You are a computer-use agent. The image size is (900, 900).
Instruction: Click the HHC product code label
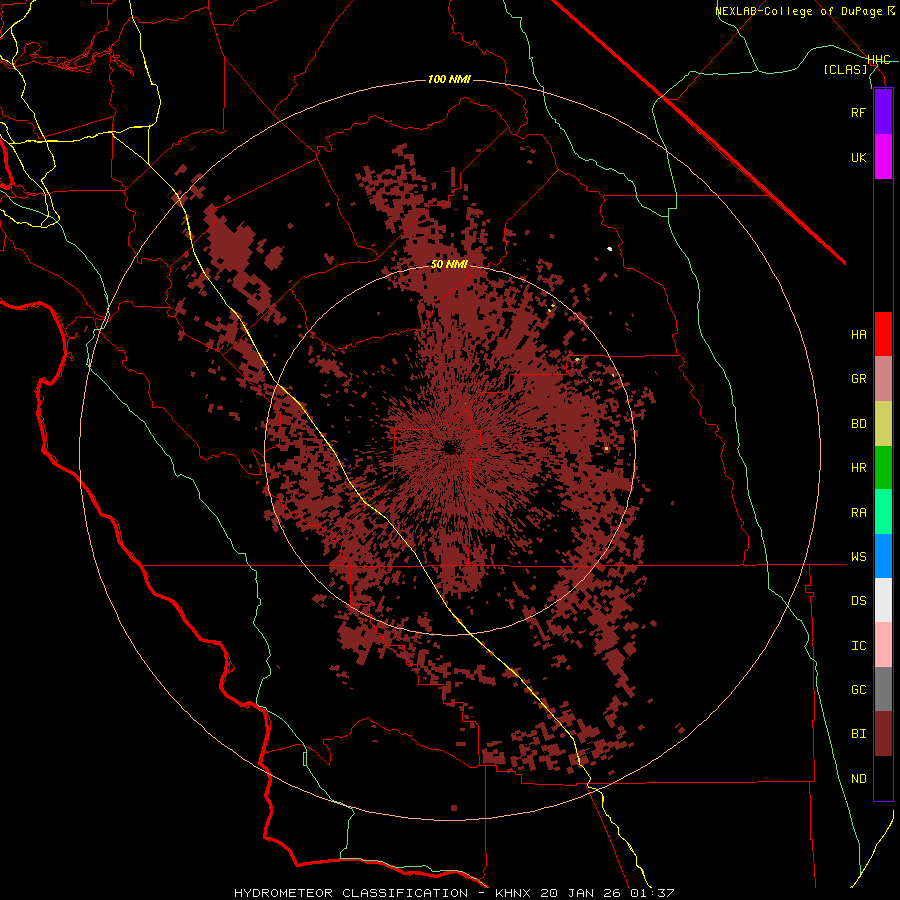[x=879, y=60]
